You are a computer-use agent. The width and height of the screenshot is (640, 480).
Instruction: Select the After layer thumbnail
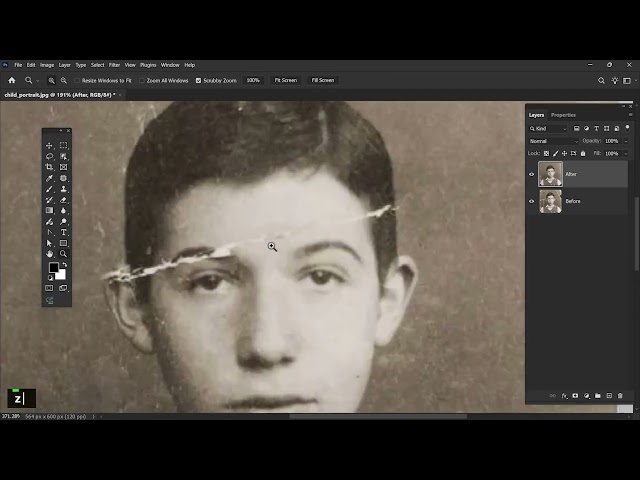pos(550,174)
